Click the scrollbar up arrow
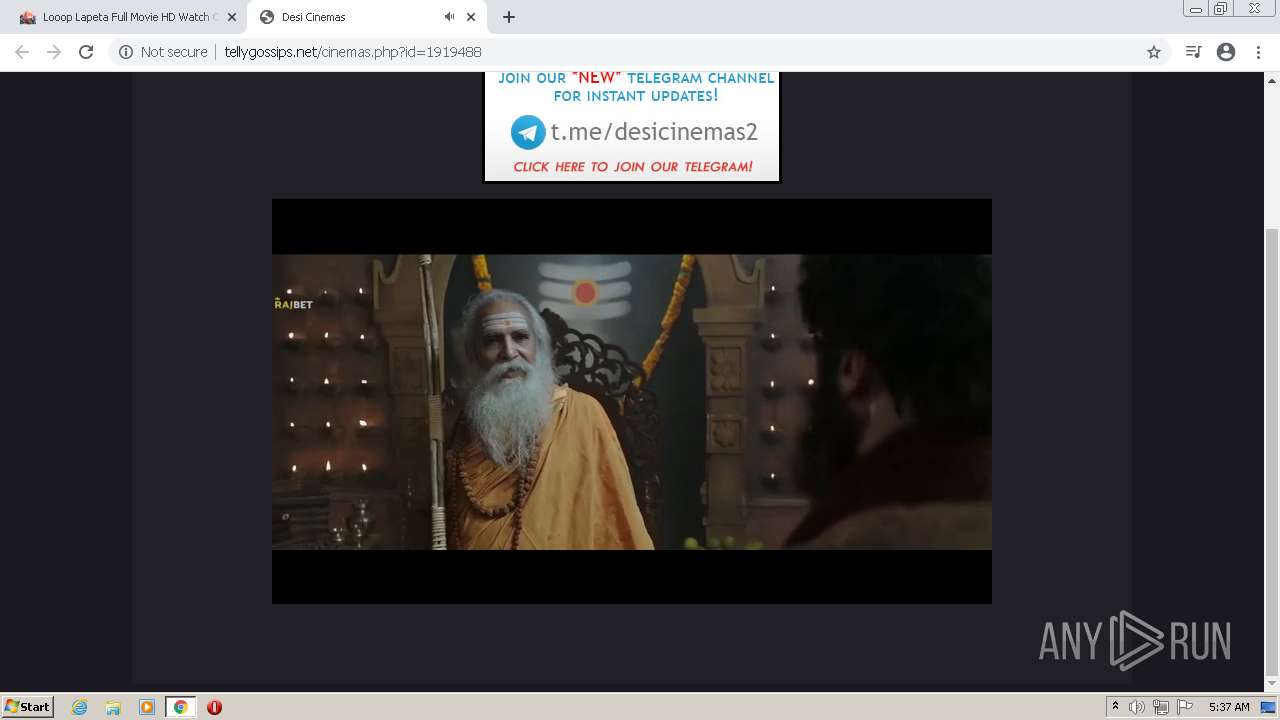 point(1272,80)
